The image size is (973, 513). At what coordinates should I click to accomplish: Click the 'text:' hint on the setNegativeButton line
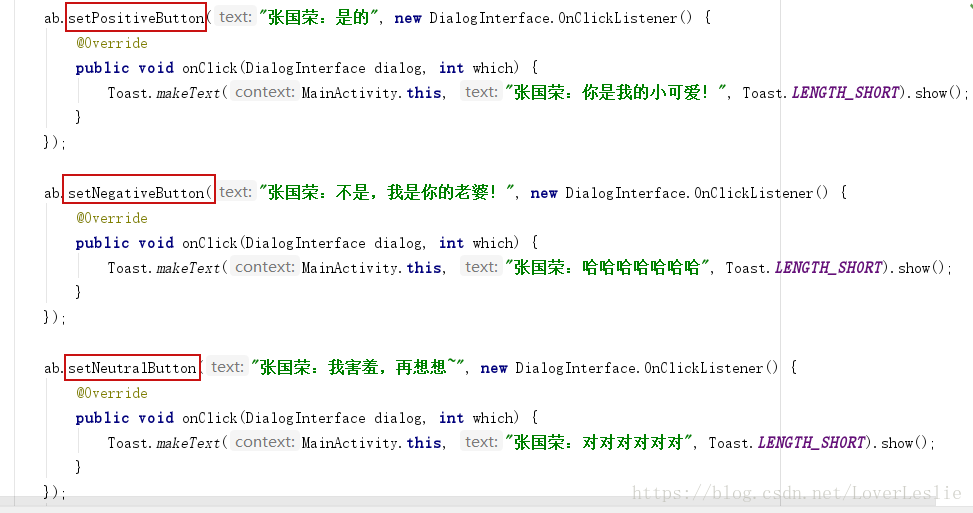pos(235,192)
